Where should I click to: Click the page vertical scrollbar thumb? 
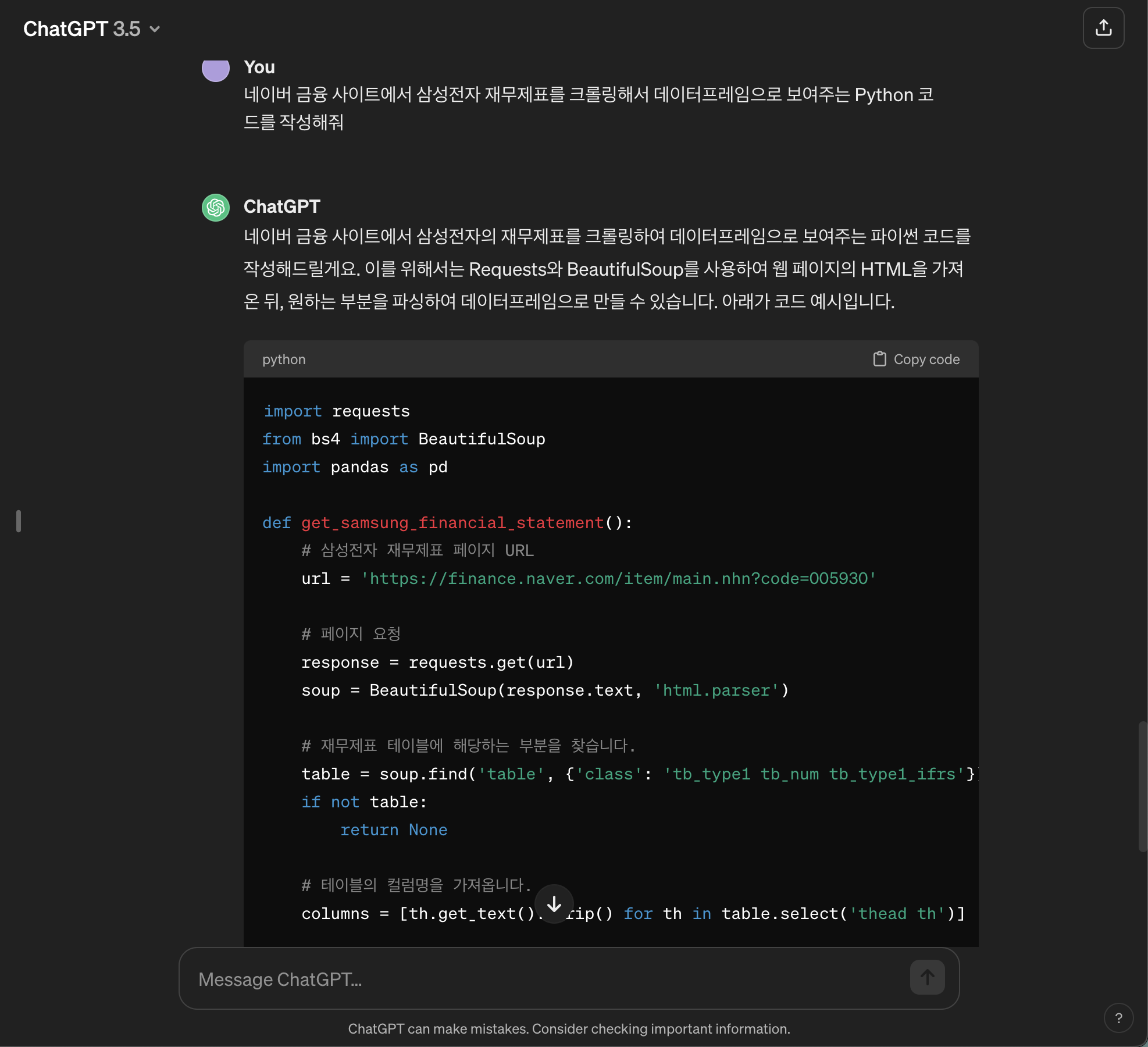tap(1142, 786)
